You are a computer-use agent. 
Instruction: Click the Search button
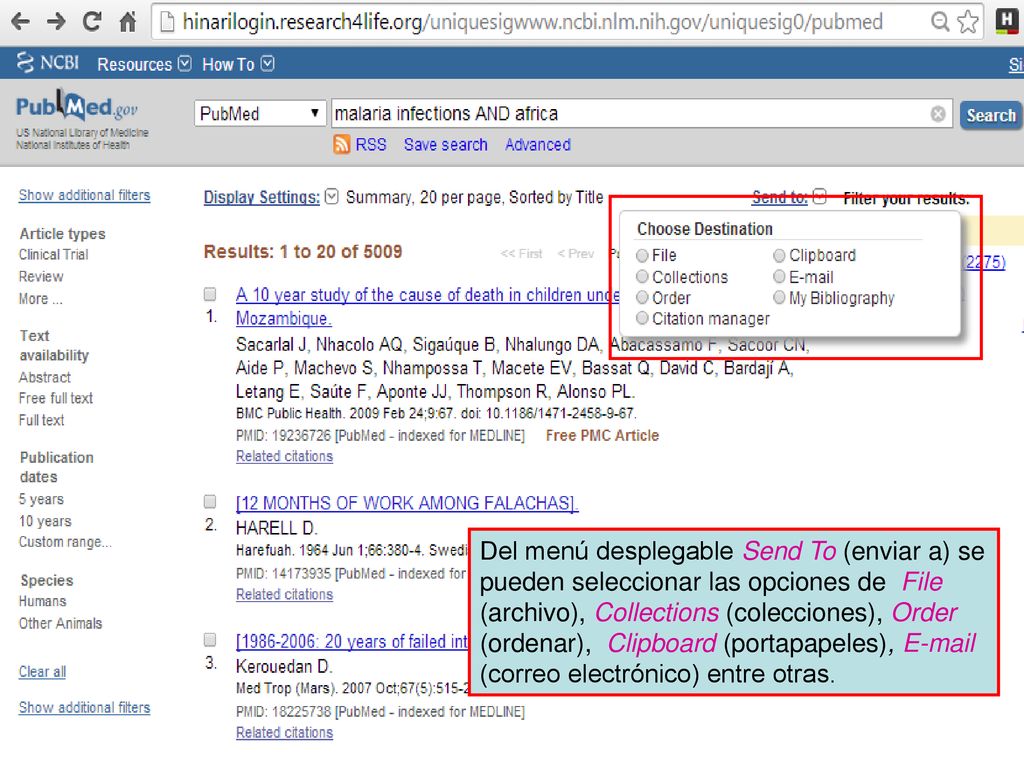990,115
